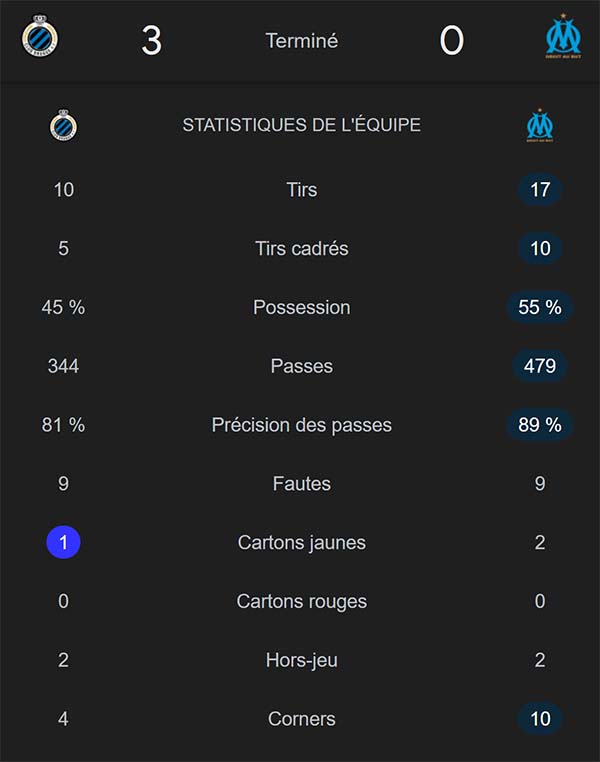
Task: Select Marseille's 89 % pass accuracy badge
Action: 540,425
